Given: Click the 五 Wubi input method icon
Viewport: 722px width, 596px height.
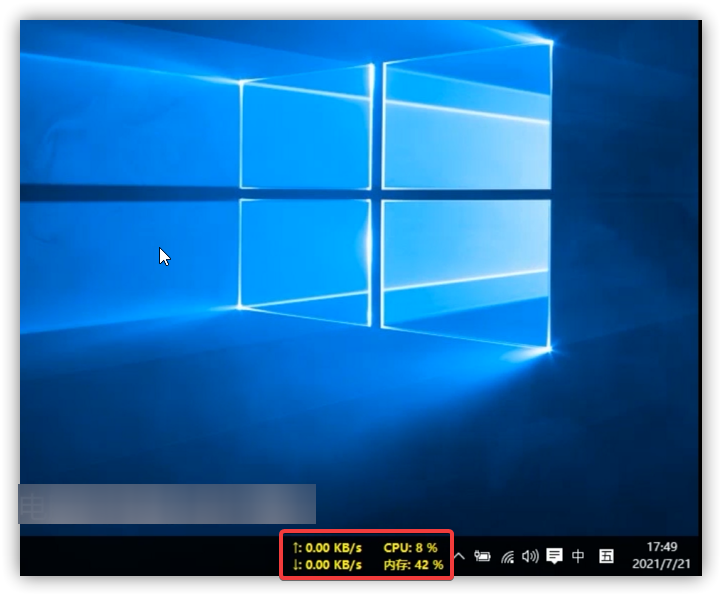Looking at the screenshot, I should (x=606, y=556).
